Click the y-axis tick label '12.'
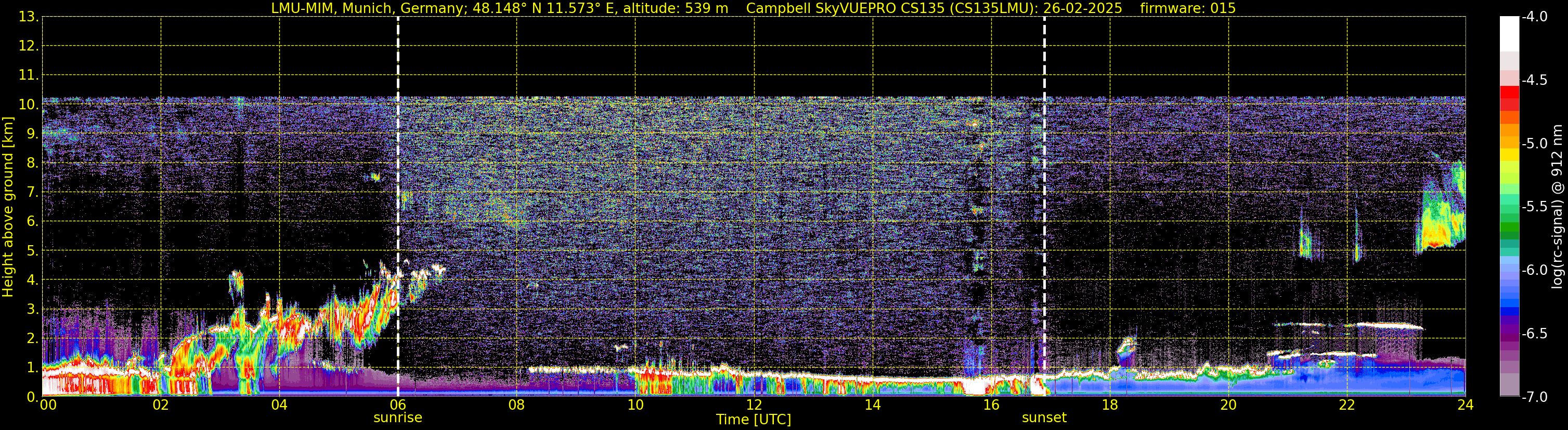The image size is (1568, 430). pos(29,46)
